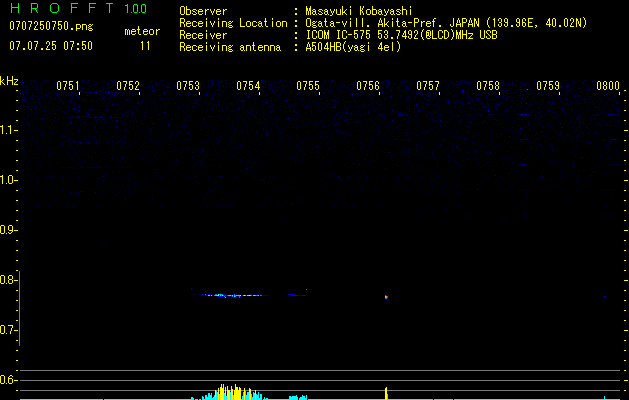Click the long meteor echo near 0754
This screenshot has width=629, height=400.
(x=235, y=295)
